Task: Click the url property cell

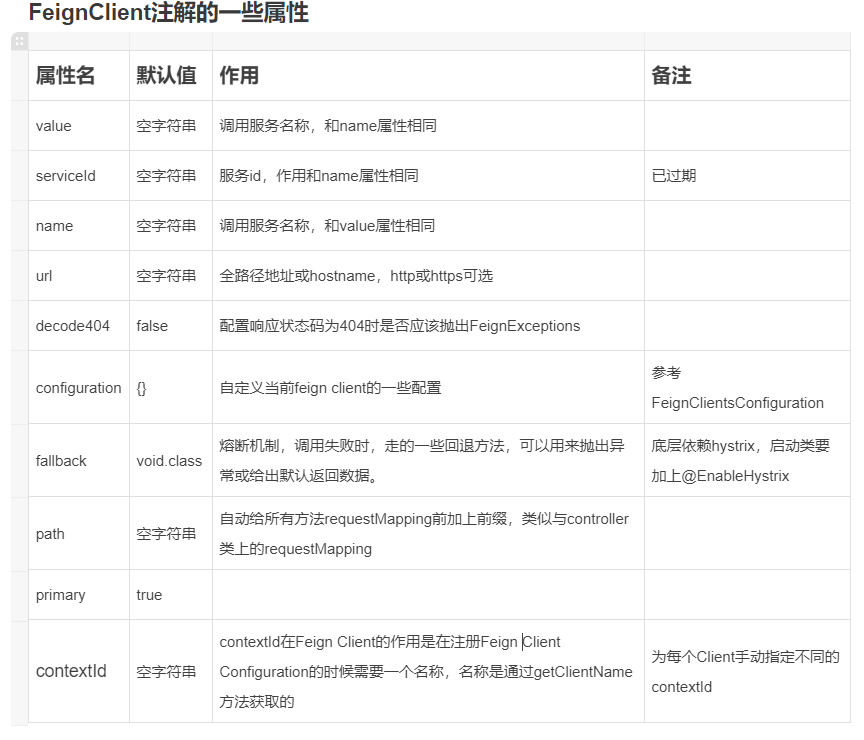Action: tap(45, 275)
